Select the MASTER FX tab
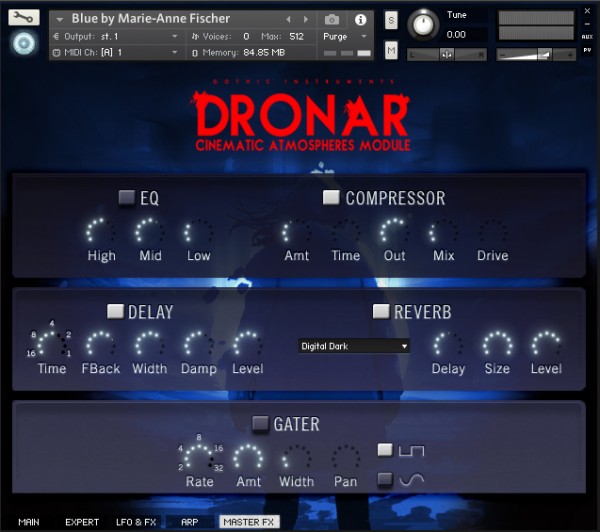This screenshot has height=532, width=600. pos(249,522)
